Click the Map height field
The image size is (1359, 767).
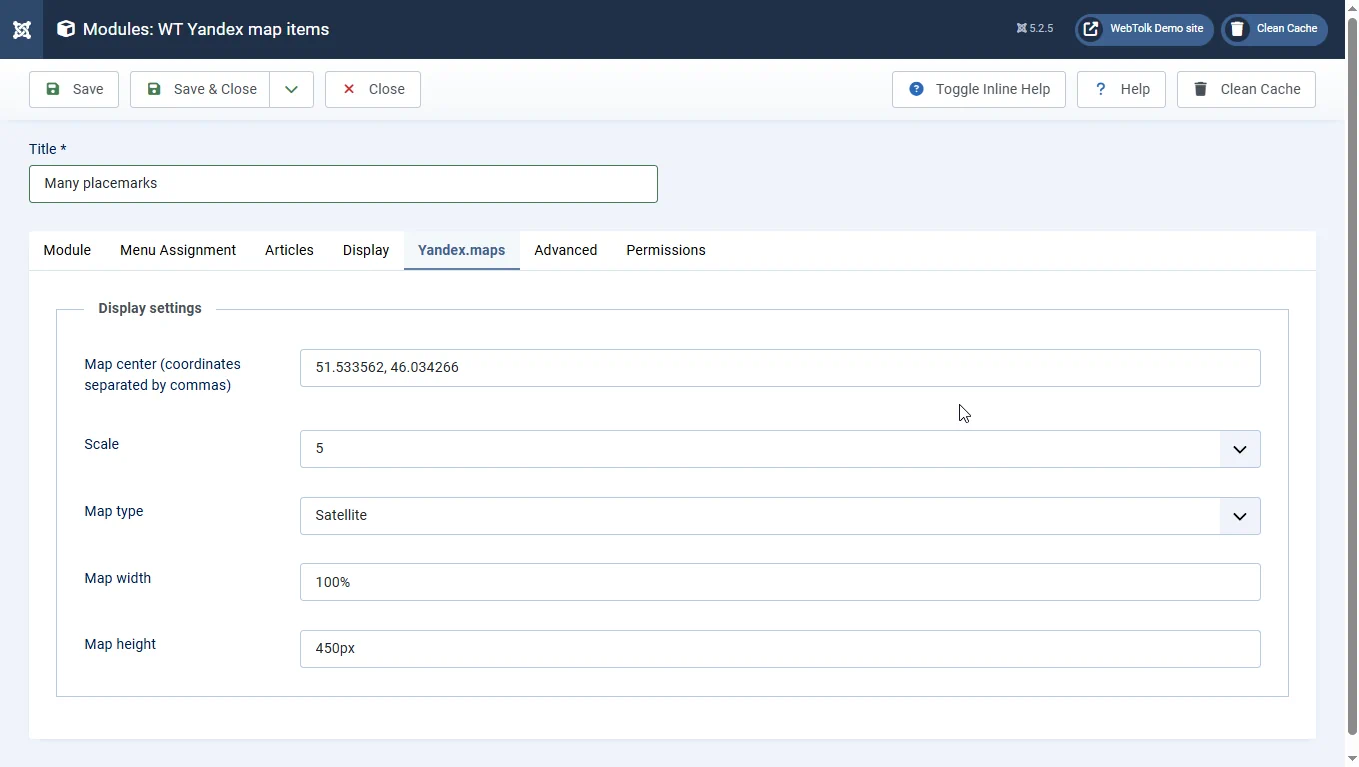pos(780,649)
